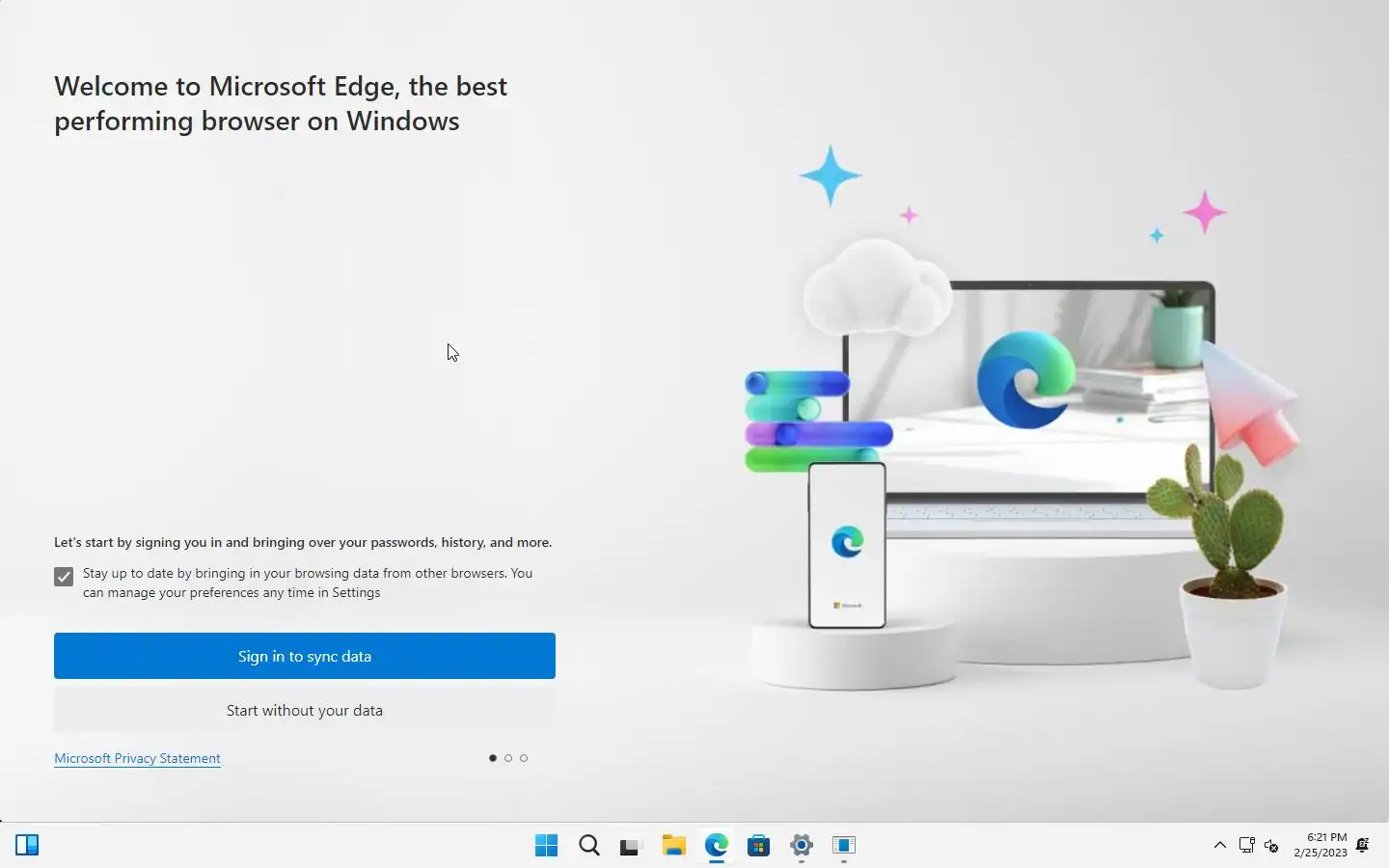The height and width of the screenshot is (868, 1389).
Task: Click the last running app taskbar icon
Action: [843, 846]
